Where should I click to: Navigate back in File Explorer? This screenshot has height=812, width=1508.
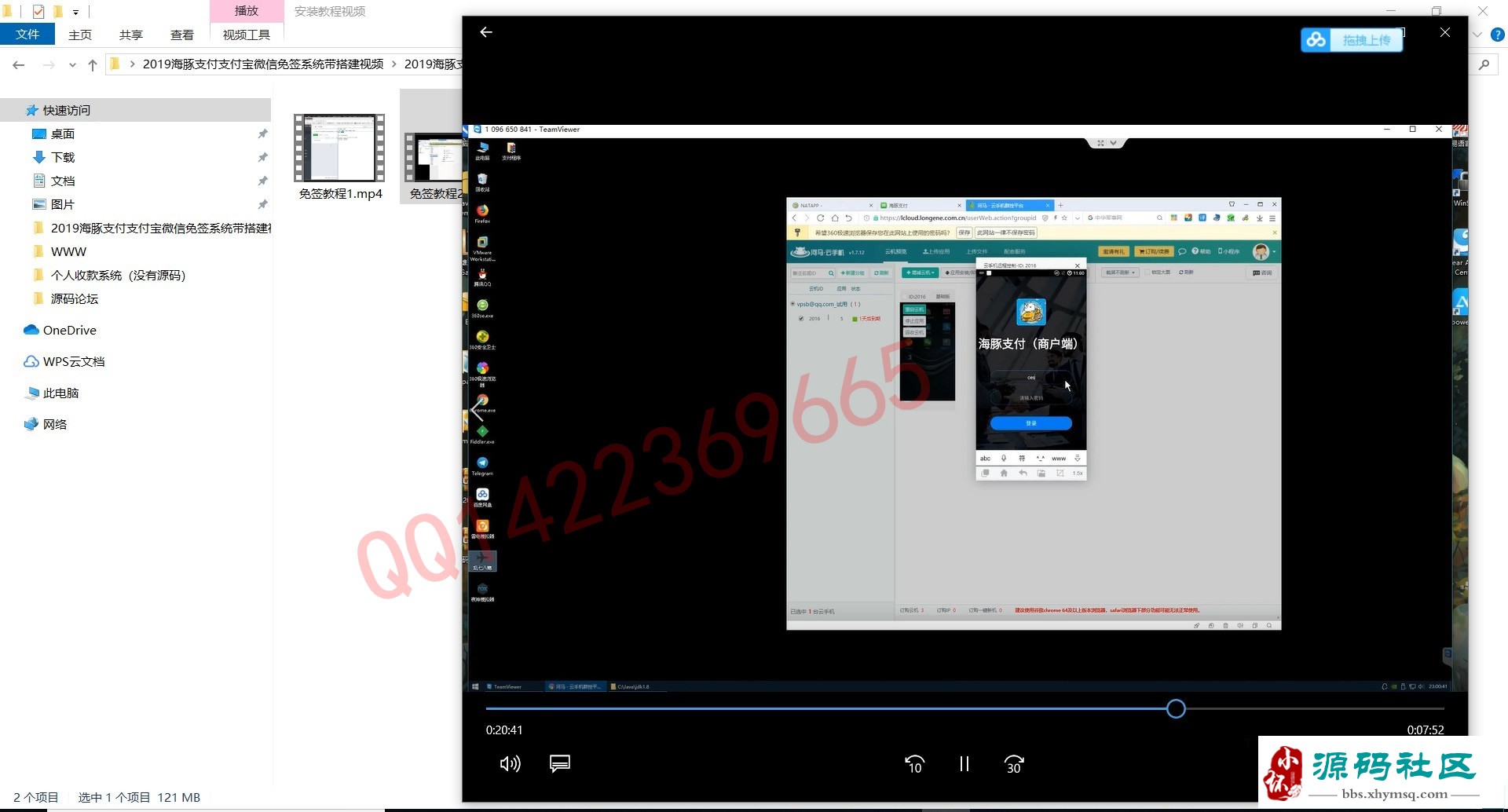[19, 64]
